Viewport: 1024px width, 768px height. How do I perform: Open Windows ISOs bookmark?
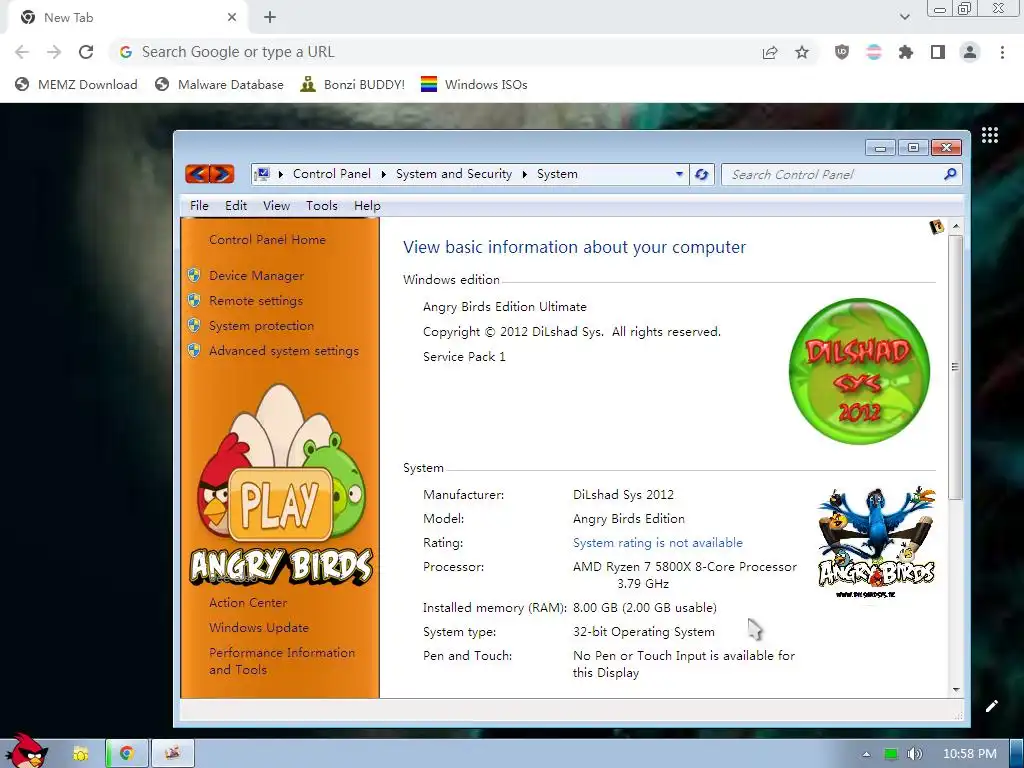474,84
